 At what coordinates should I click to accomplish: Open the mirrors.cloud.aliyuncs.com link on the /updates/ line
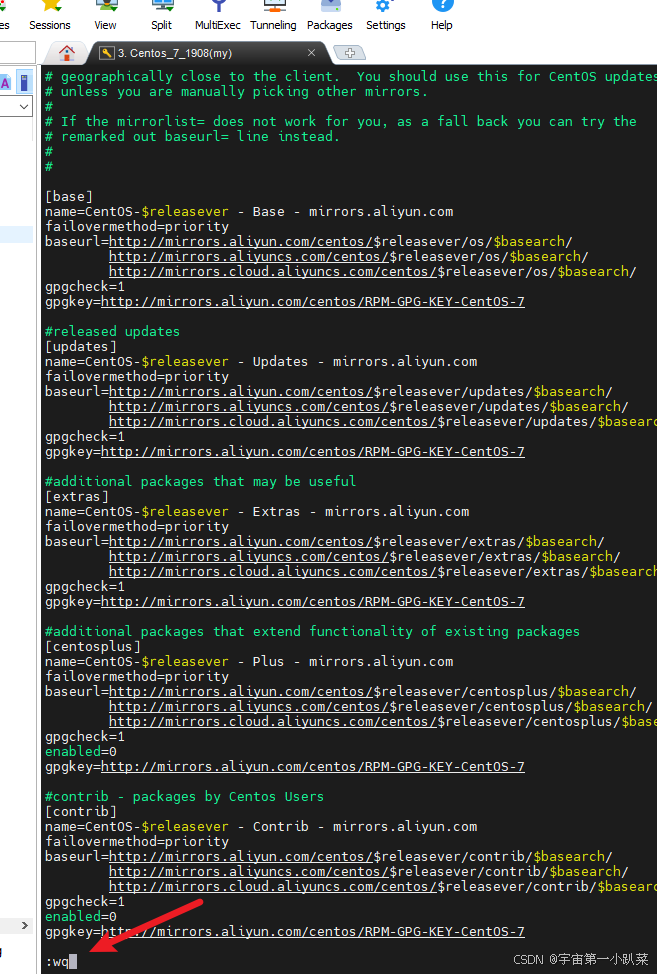[x=273, y=421]
